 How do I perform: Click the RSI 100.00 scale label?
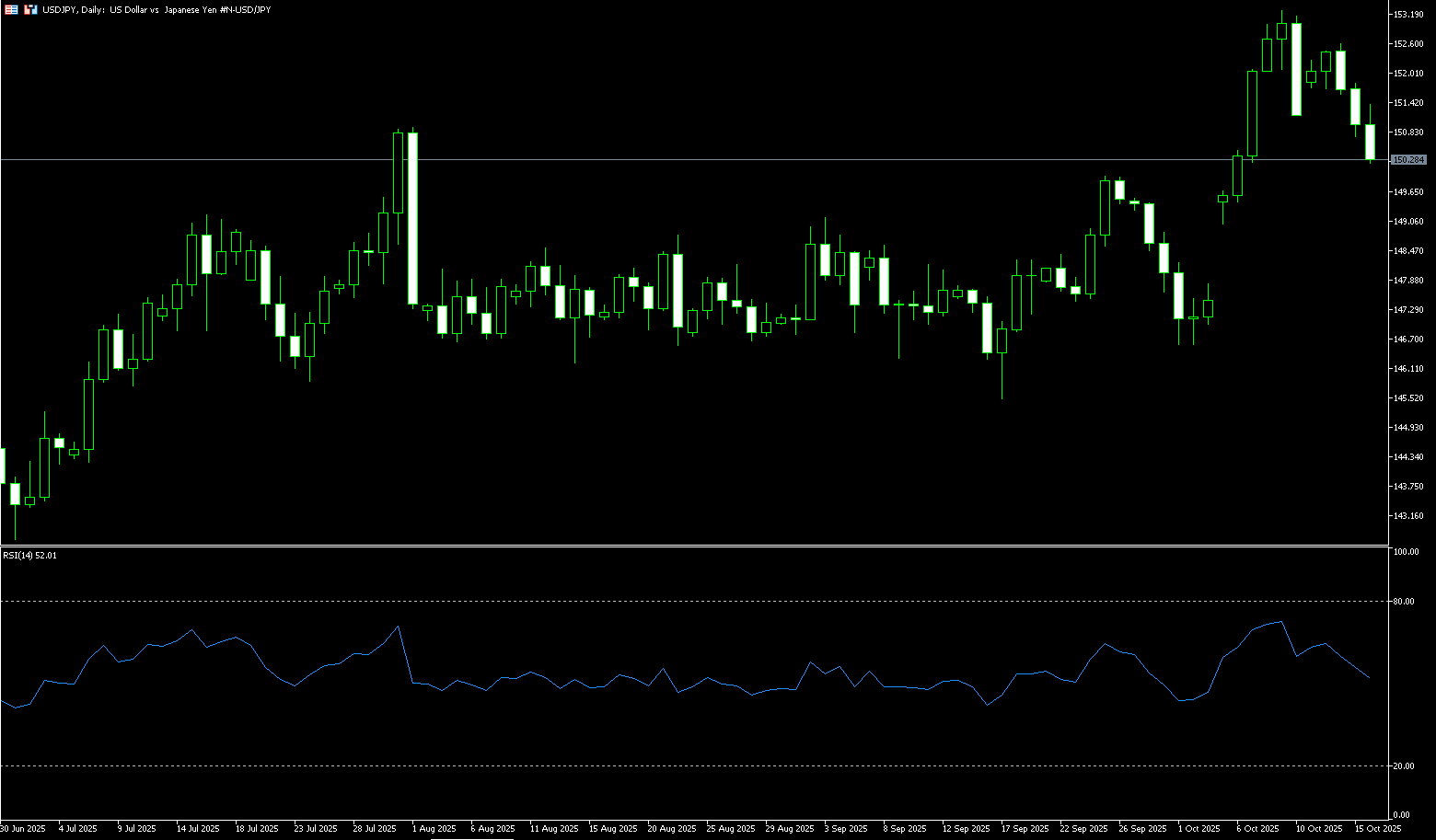point(1406,552)
